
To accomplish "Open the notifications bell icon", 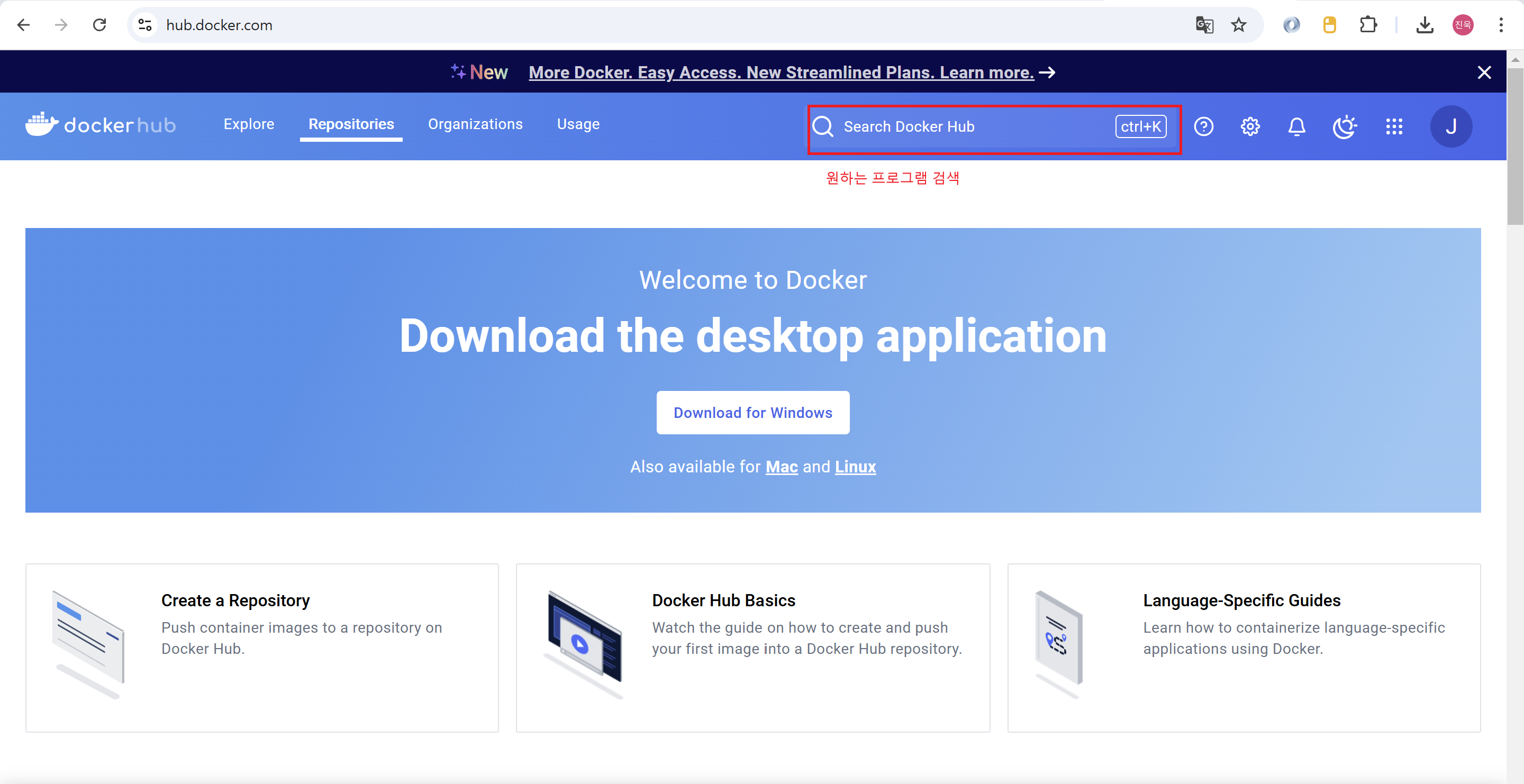I will click(1297, 126).
